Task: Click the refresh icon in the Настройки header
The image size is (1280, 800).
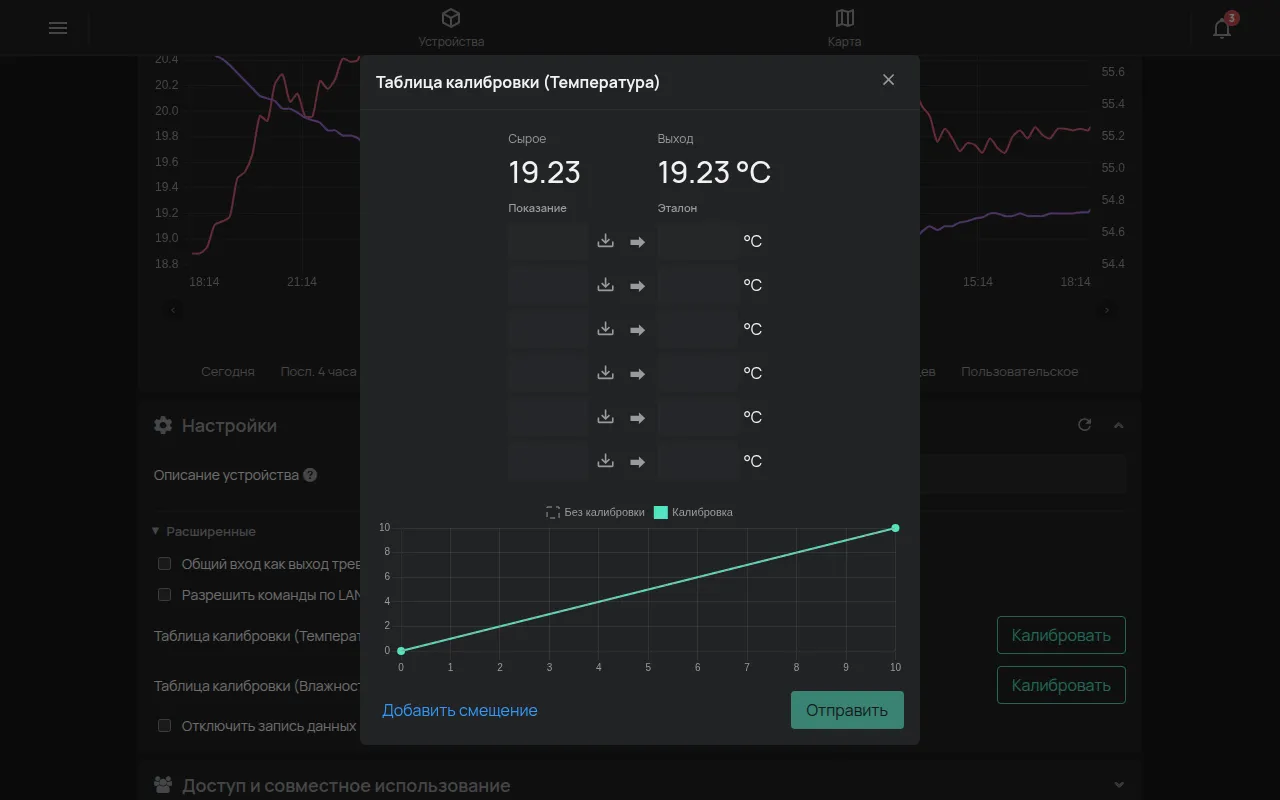Action: [1085, 425]
